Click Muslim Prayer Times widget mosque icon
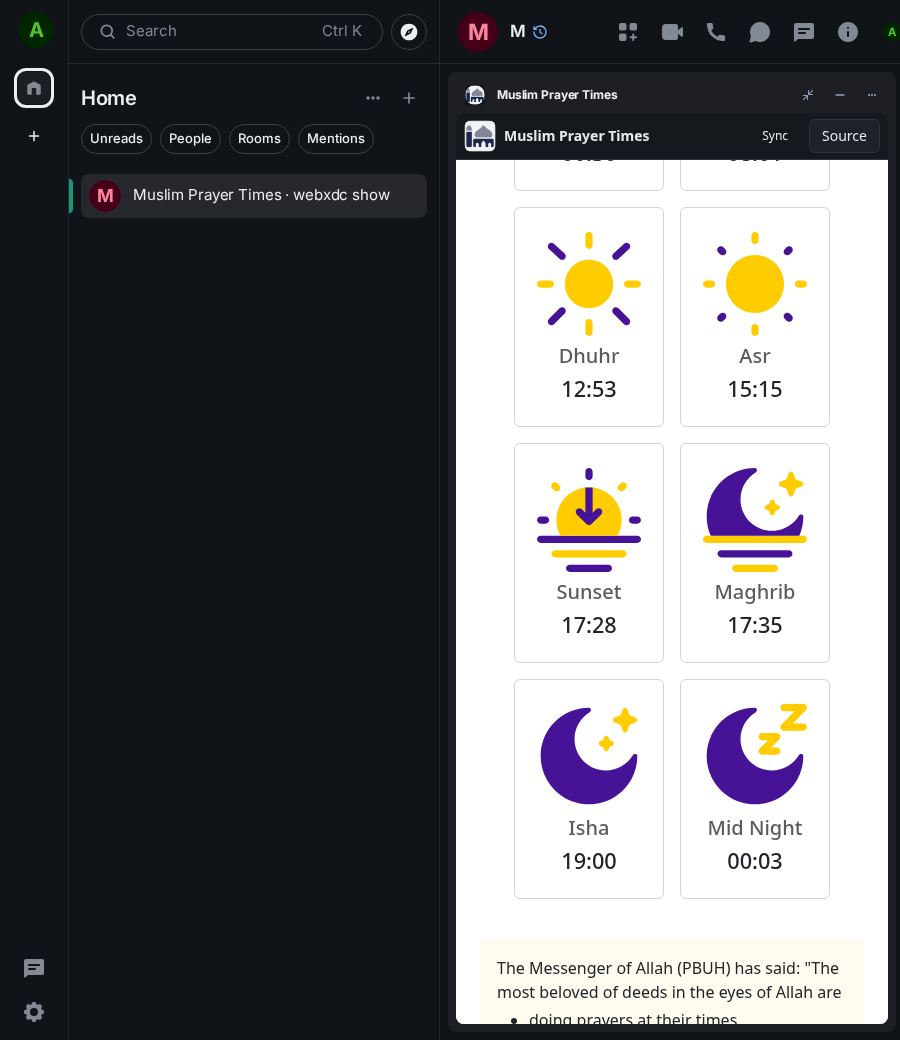The height and width of the screenshot is (1040, 900). (475, 95)
